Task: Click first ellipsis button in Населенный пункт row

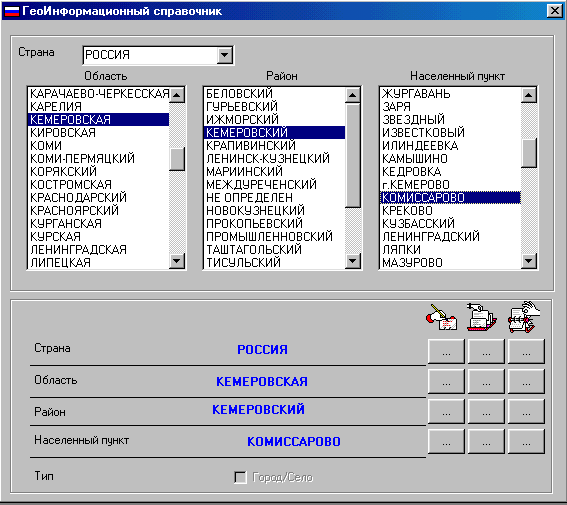Action: (446, 441)
